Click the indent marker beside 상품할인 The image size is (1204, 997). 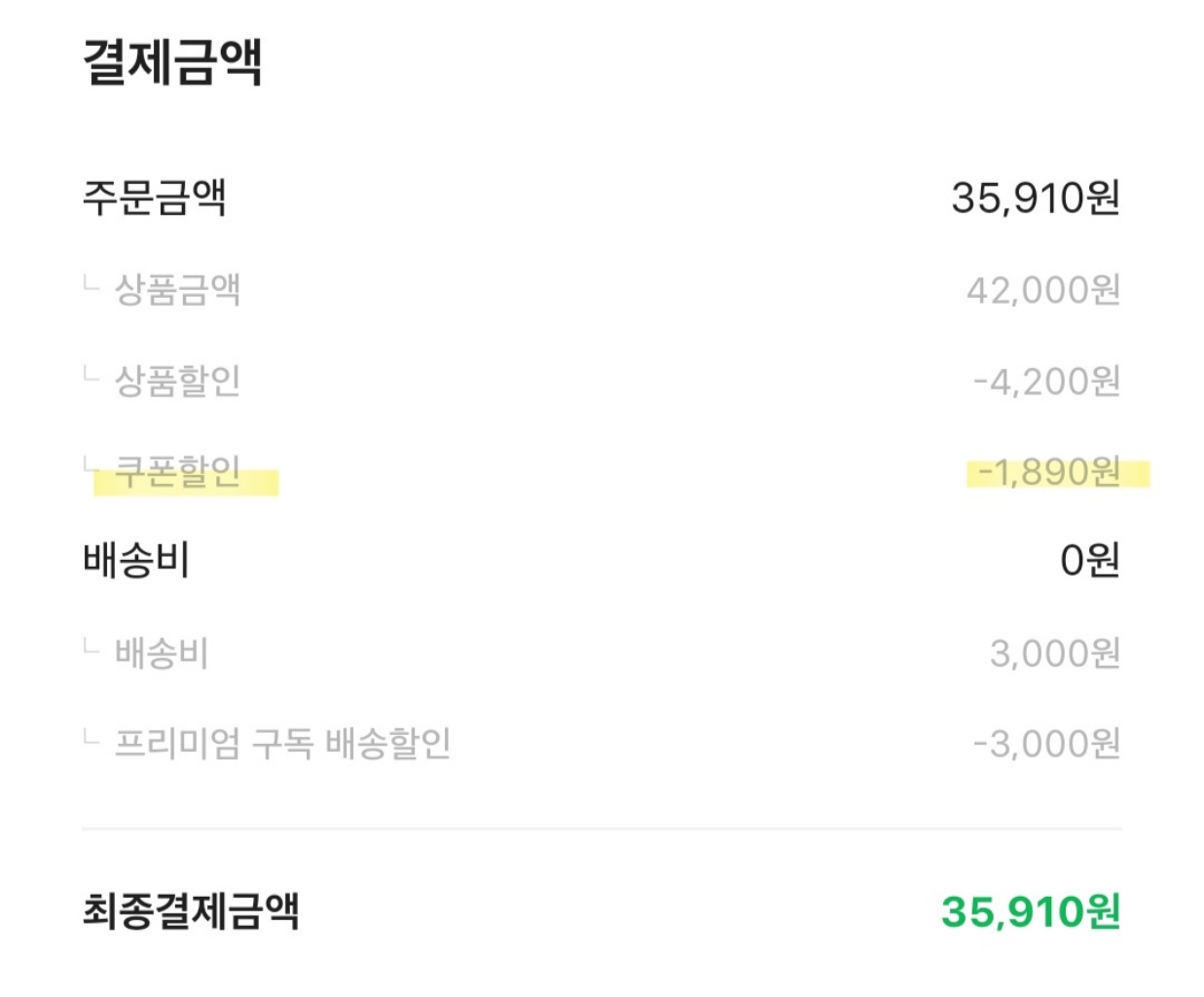(91, 375)
